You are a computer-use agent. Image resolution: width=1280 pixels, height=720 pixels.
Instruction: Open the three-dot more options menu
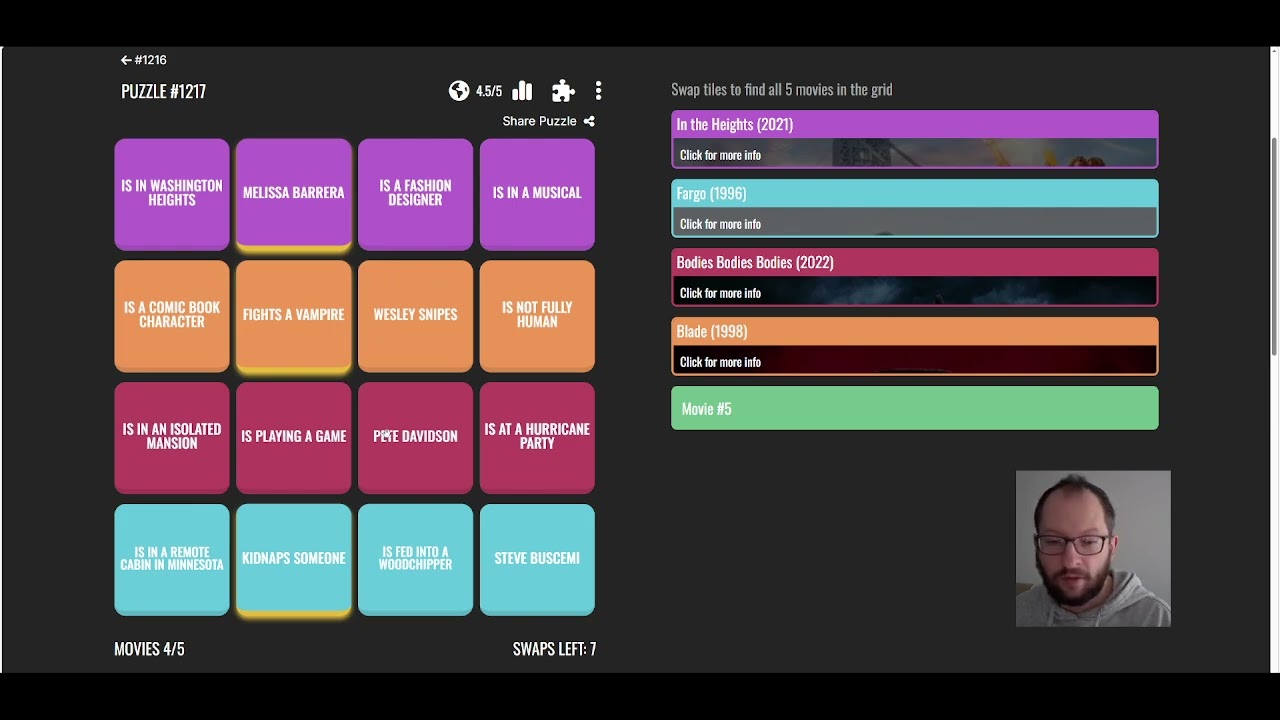pos(598,91)
